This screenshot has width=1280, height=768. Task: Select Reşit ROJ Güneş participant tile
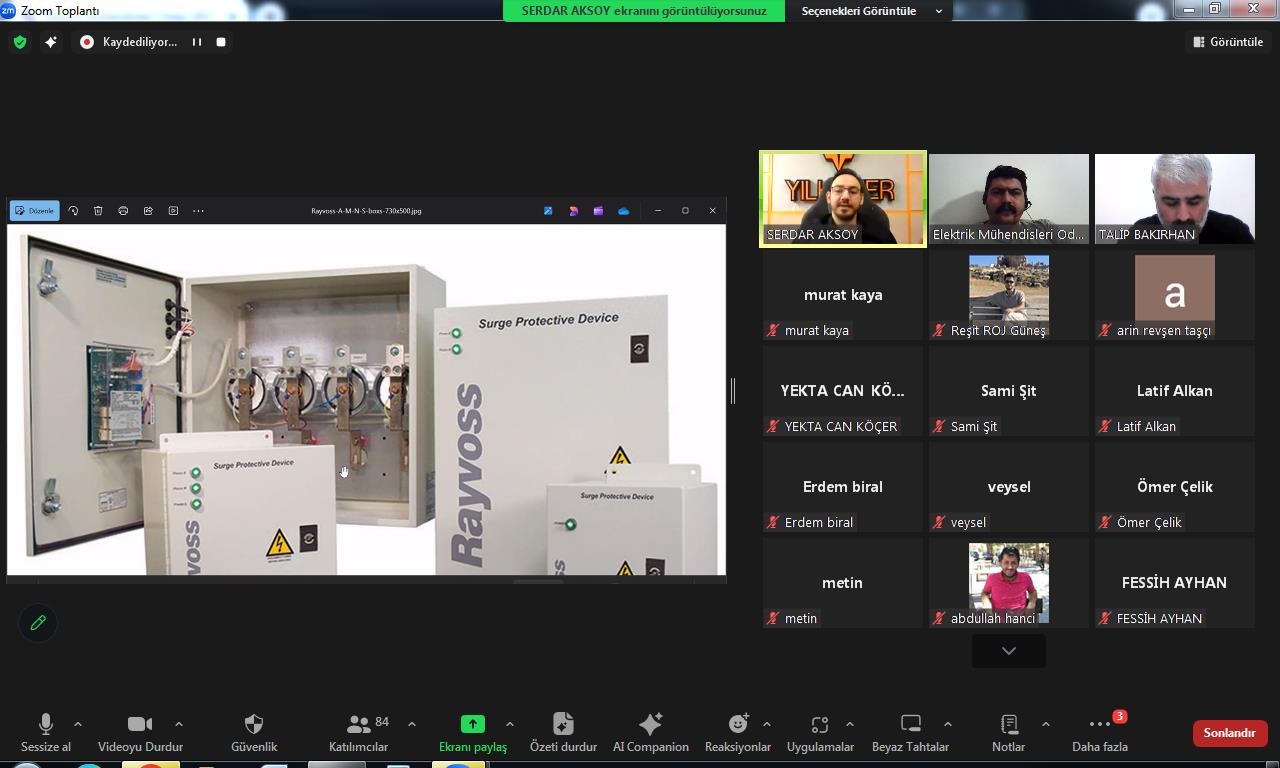(1009, 295)
